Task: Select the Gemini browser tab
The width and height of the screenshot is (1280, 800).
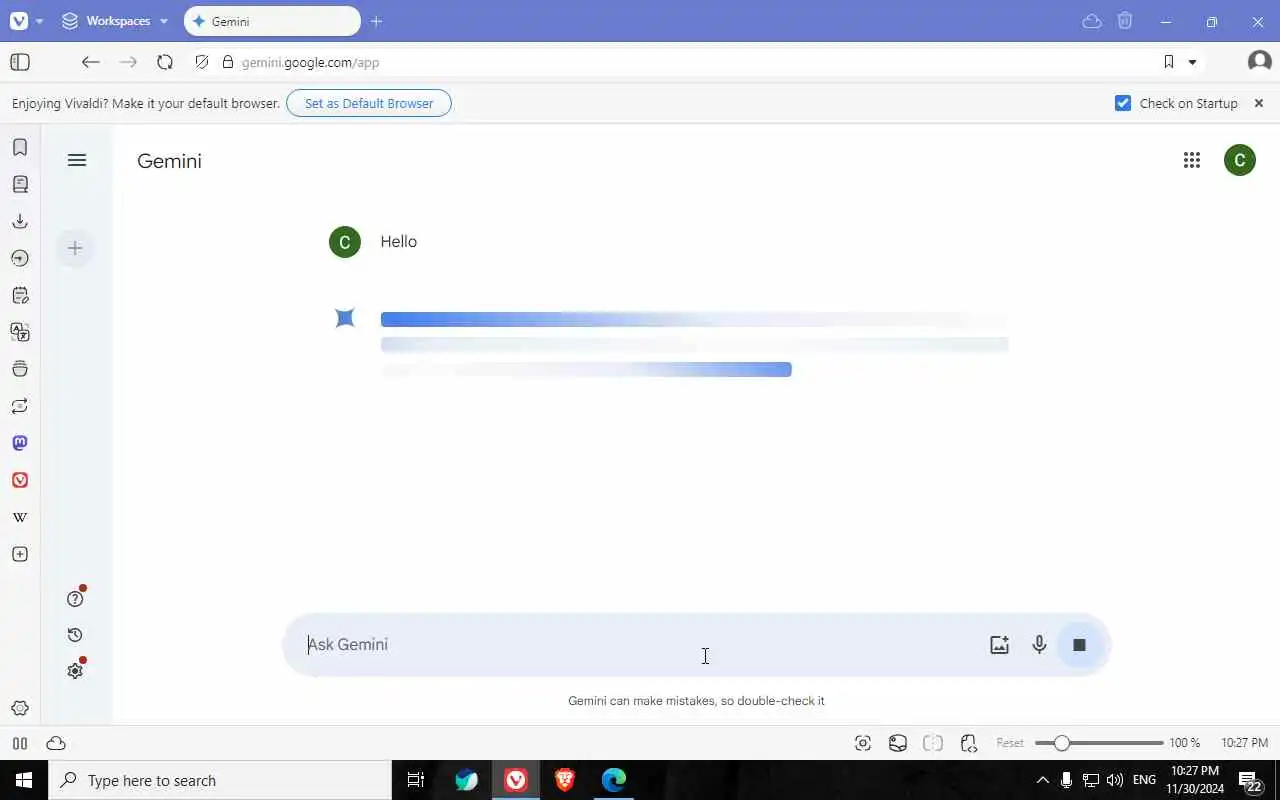Action: (272, 21)
